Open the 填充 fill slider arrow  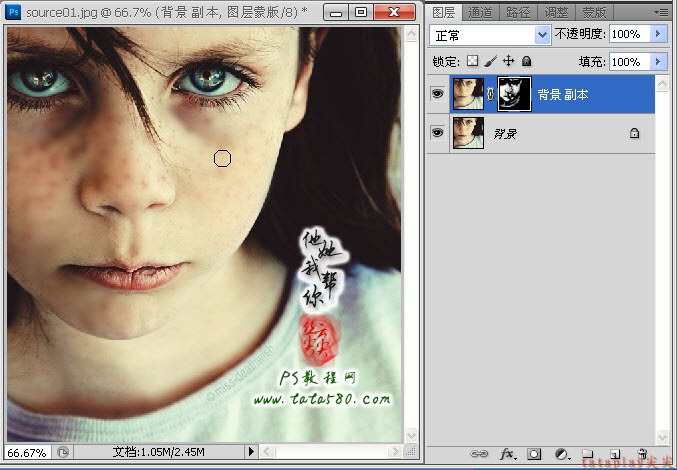658,62
